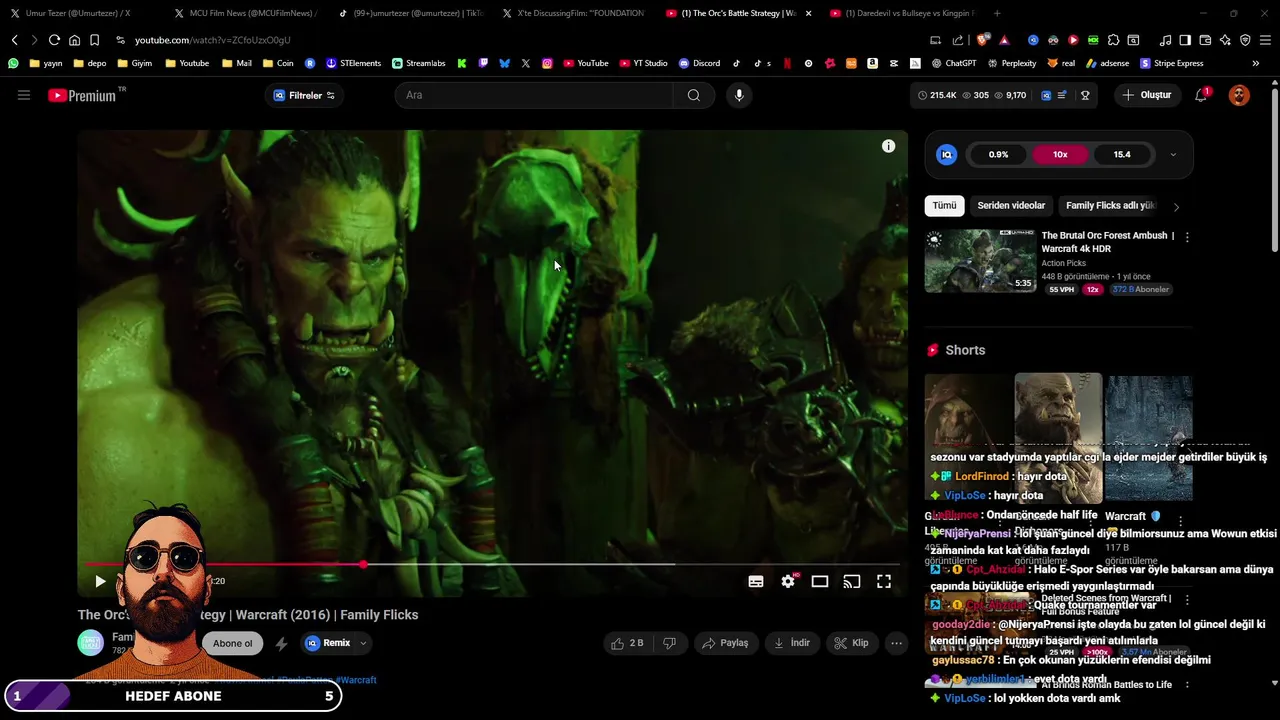
Task: Dislike the video with thumbs down
Action: (670, 643)
